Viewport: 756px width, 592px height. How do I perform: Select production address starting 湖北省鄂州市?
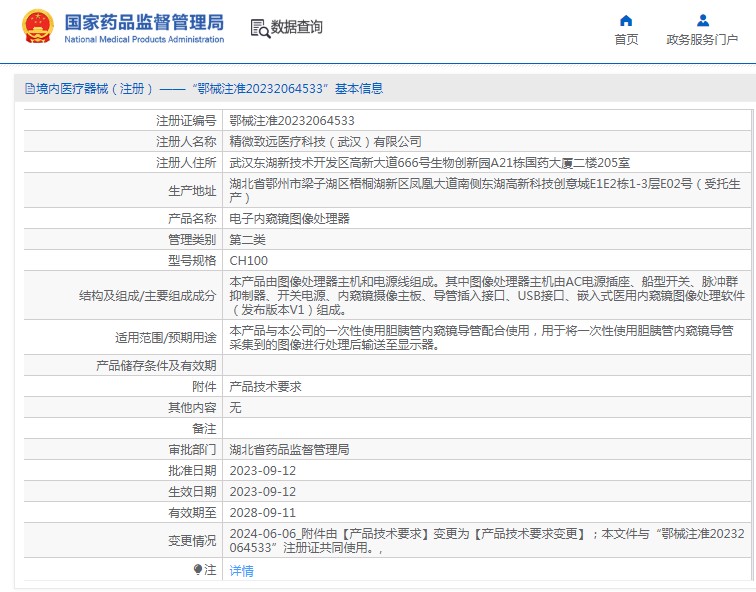pyautogui.click(x=485, y=190)
